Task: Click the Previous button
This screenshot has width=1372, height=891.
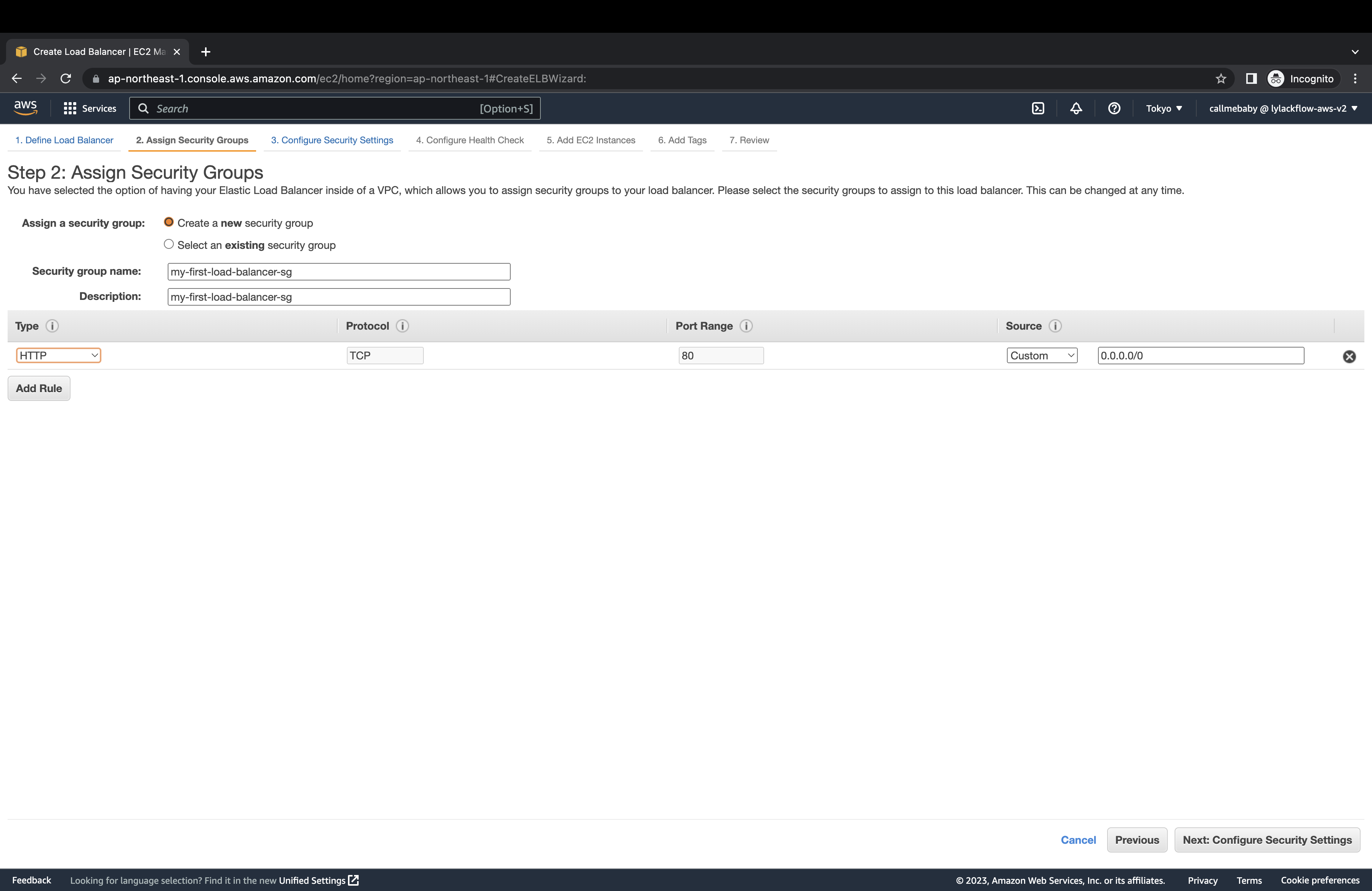Action: [1137, 840]
